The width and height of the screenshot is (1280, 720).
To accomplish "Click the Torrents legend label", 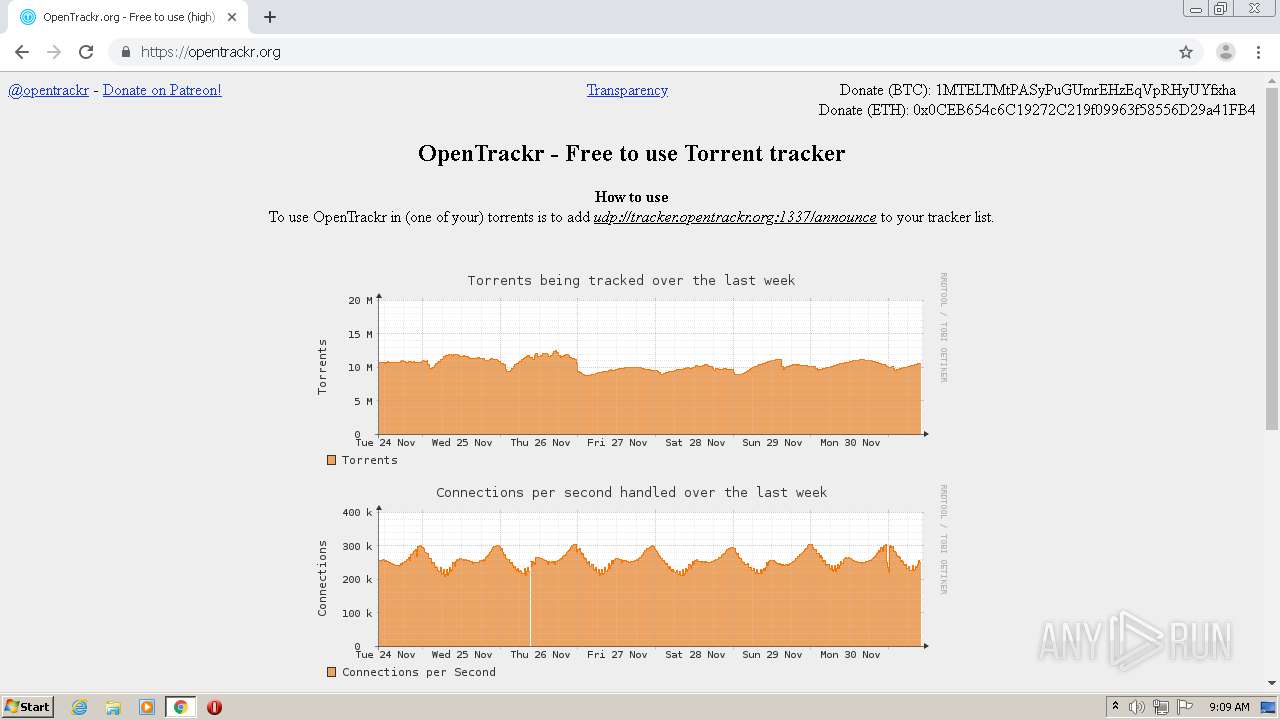I will pos(370,460).
